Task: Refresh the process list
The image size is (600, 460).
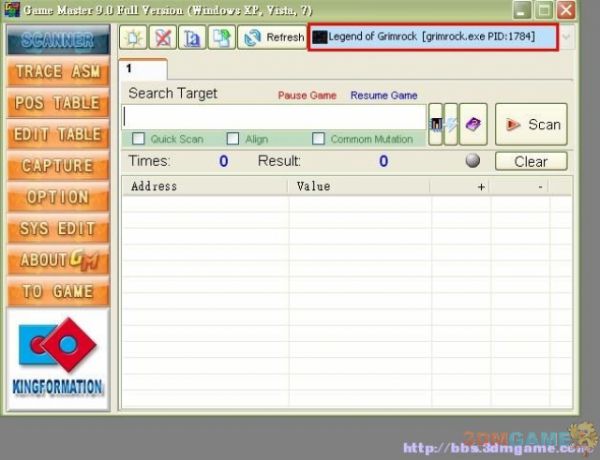Action: [274, 38]
